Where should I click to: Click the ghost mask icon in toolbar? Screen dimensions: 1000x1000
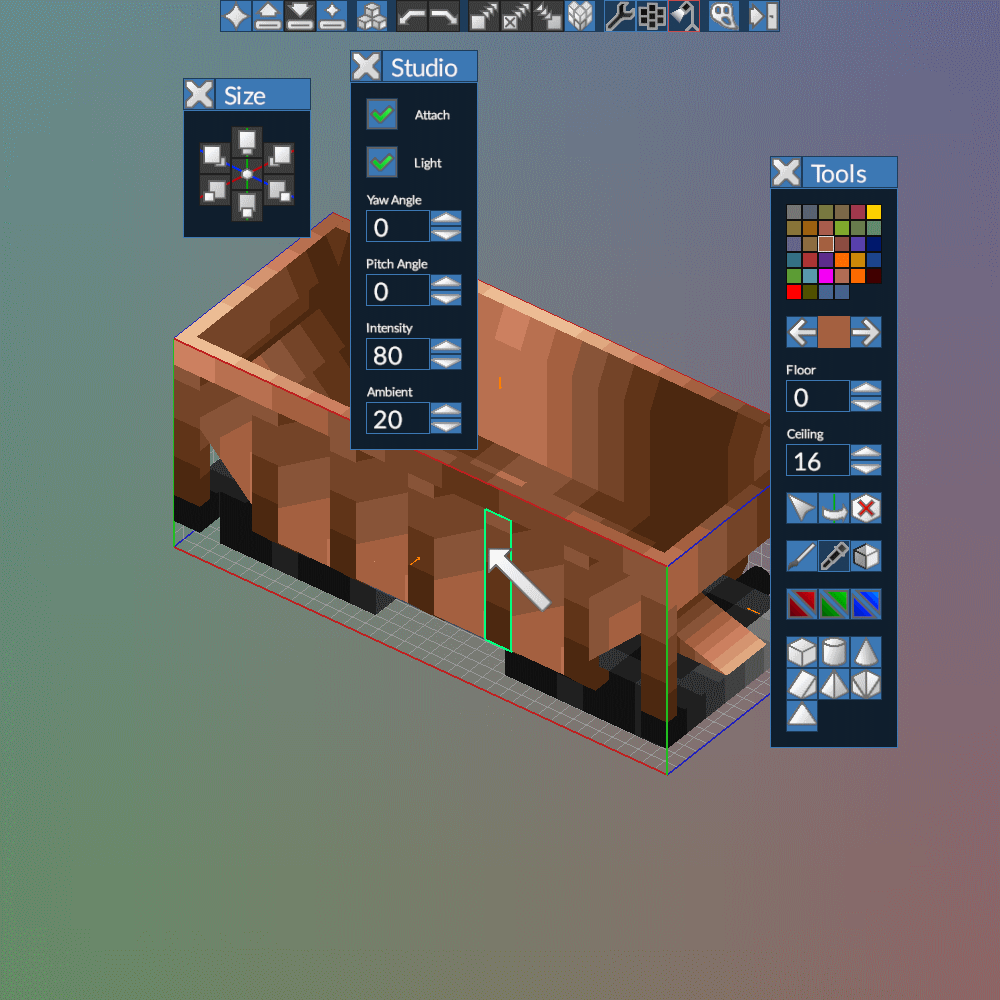(x=724, y=16)
